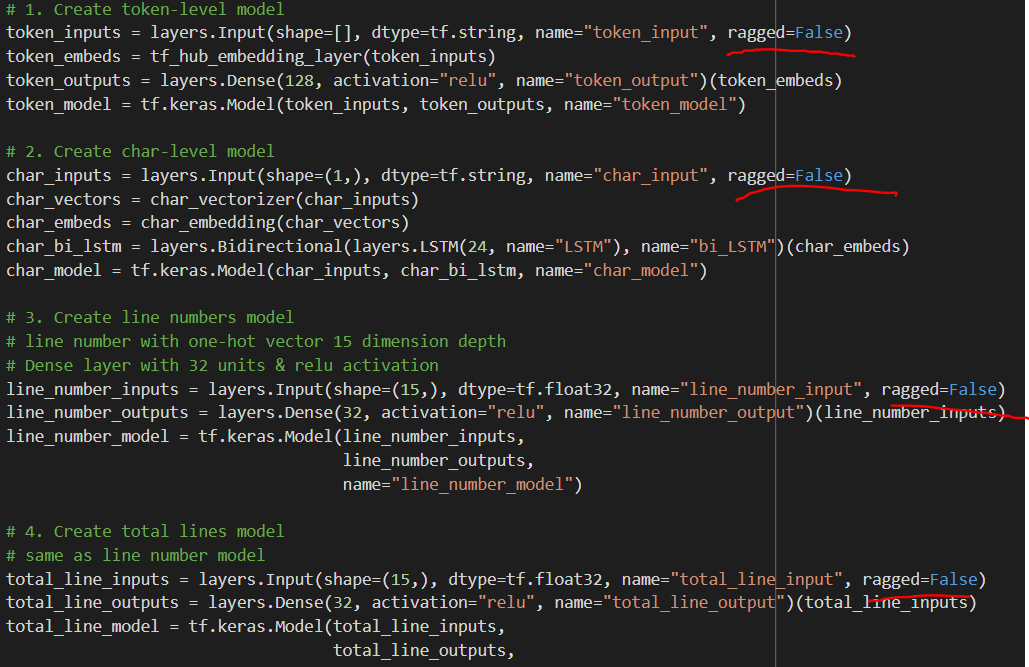Click 'char_embedding(char_vectors)'
This screenshot has width=1029, height=667.
275,223
